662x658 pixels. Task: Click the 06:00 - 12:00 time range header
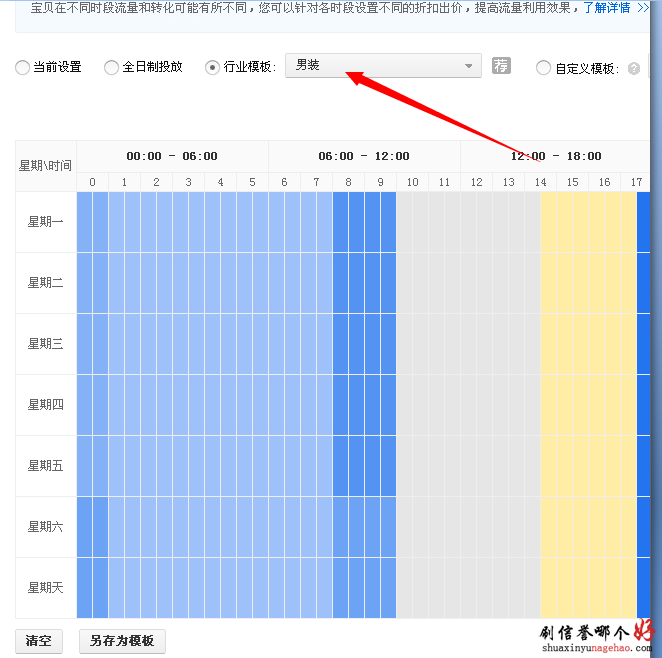click(364, 156)
